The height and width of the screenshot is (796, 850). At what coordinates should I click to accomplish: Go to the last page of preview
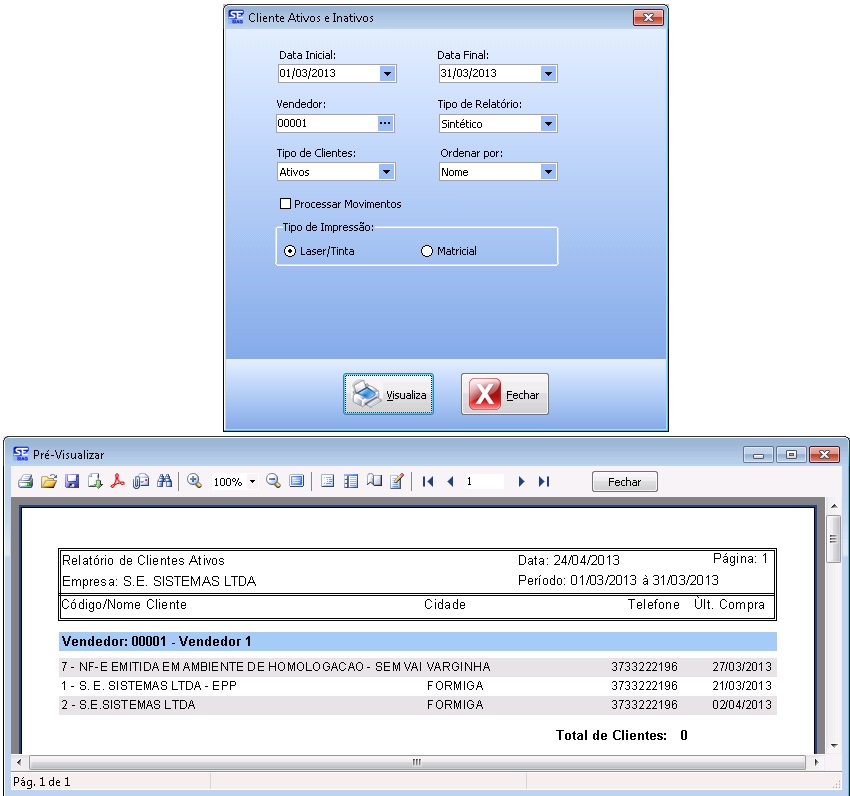click(544, 482)
